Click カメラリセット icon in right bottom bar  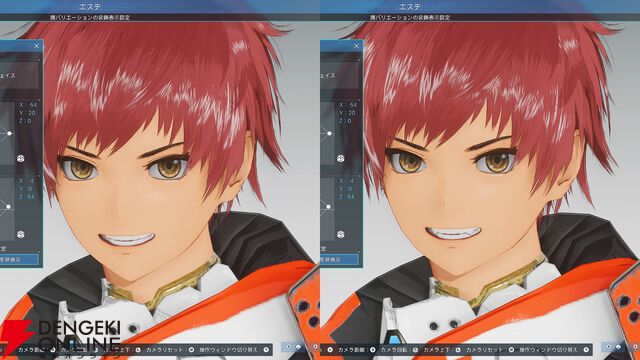coord(511,349)
